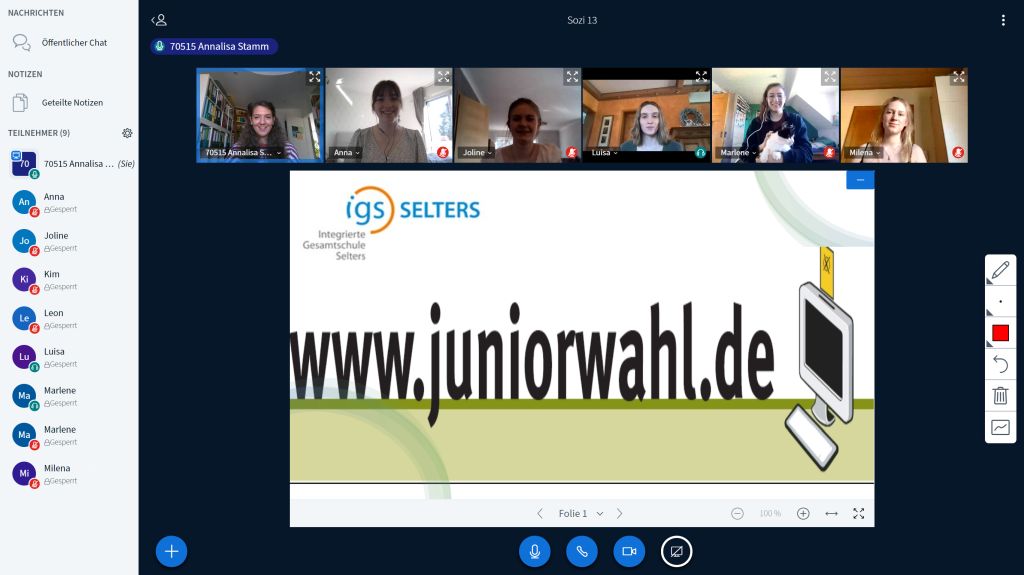Viewport: 1024px width, 575px height.
Task: Open the options three-dot menu
Action: pyautogui.click(x=1003, y=20)
